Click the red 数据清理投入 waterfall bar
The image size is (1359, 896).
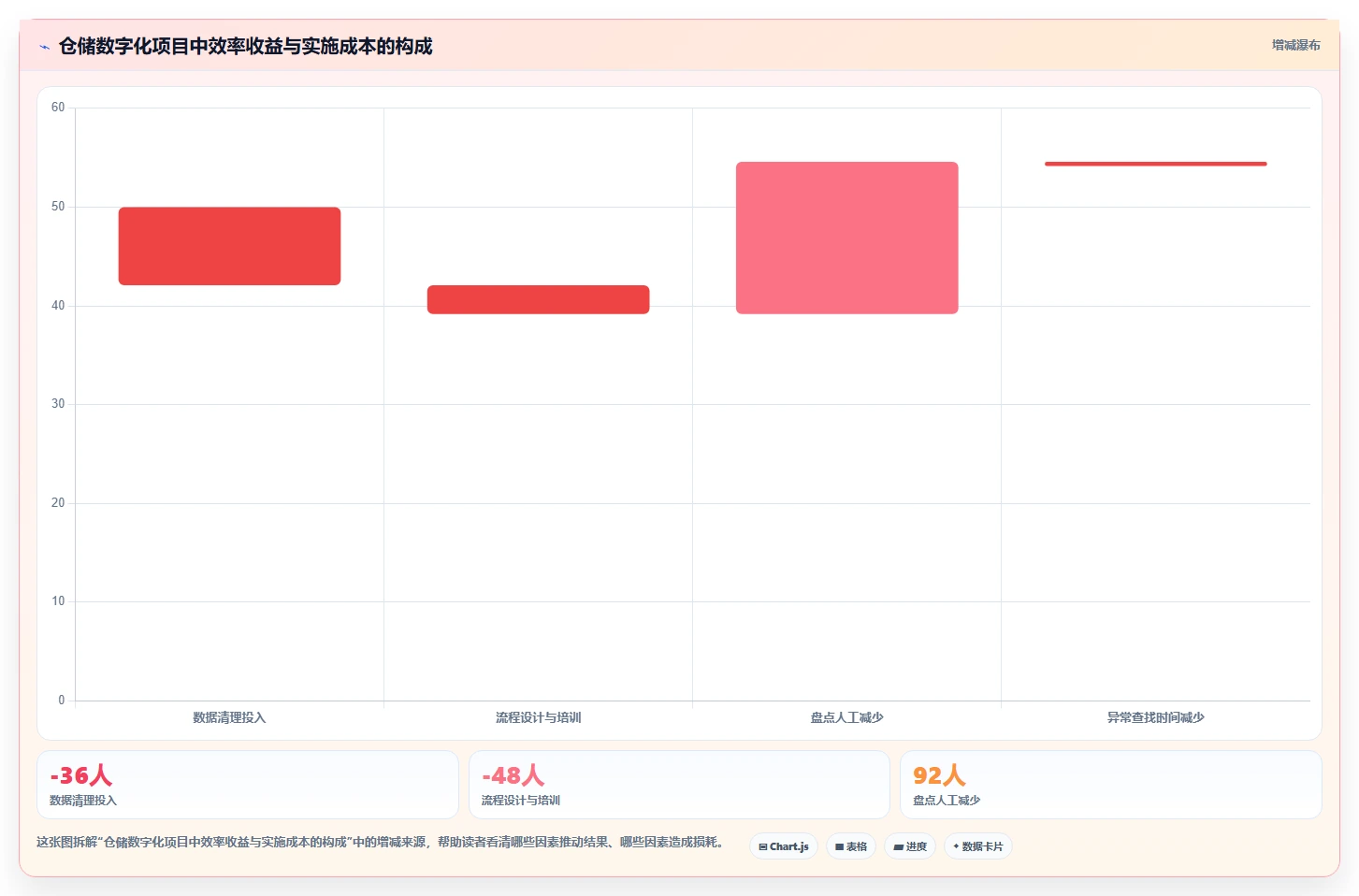(229, 246)
